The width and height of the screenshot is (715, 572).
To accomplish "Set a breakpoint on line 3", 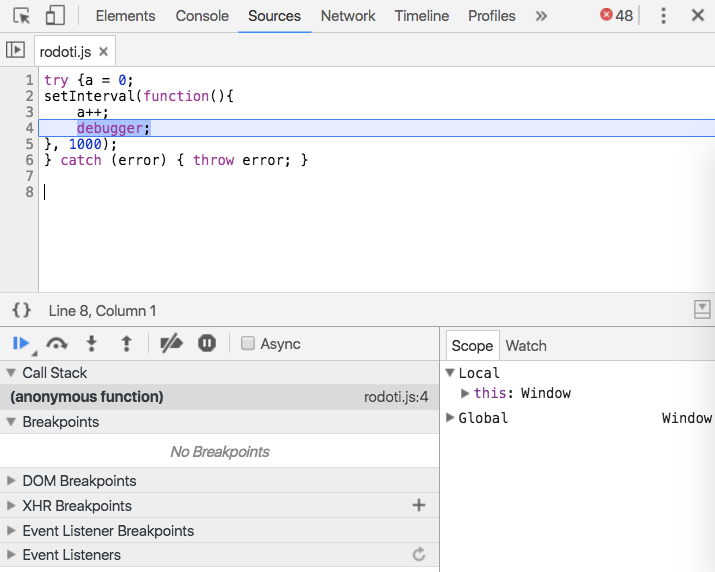I will 30,112.
